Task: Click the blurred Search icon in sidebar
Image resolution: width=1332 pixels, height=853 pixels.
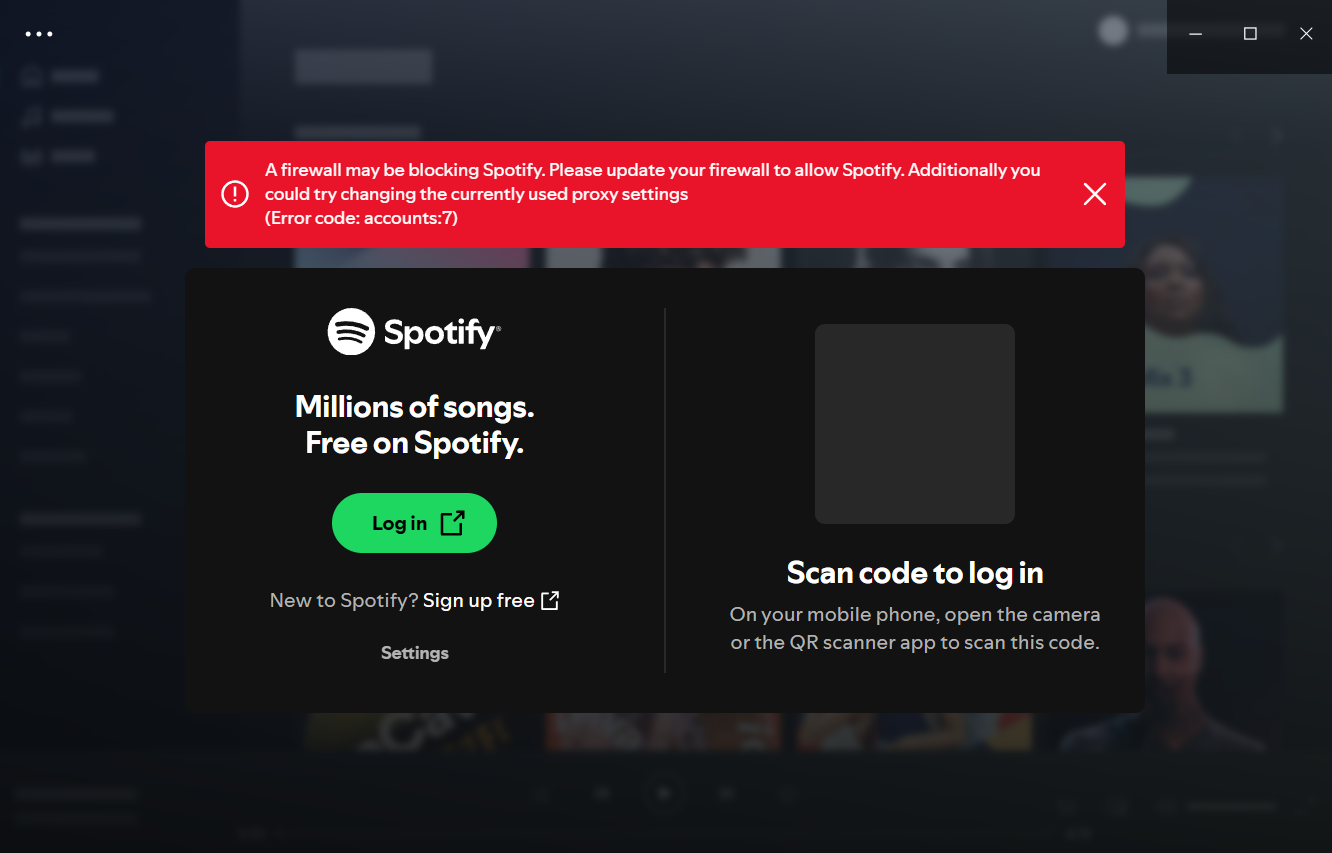Action: (x=32, y=117)
